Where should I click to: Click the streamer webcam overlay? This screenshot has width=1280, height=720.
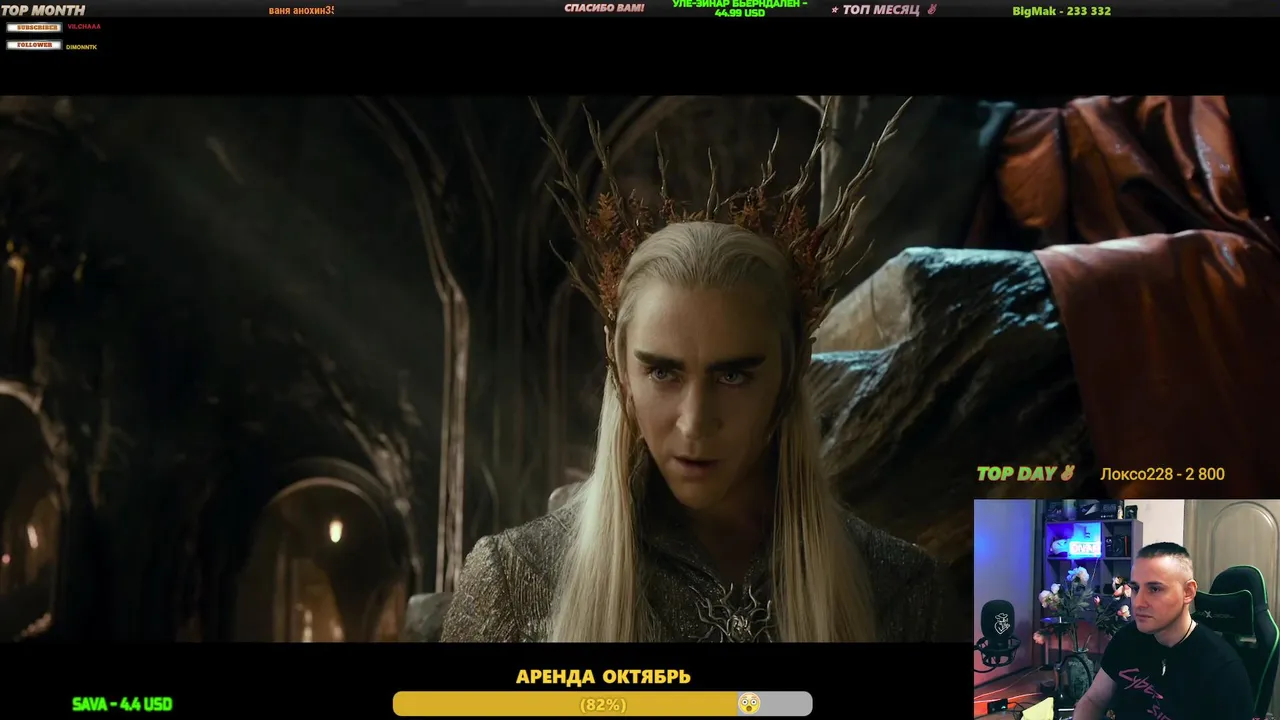point(1127,609)
